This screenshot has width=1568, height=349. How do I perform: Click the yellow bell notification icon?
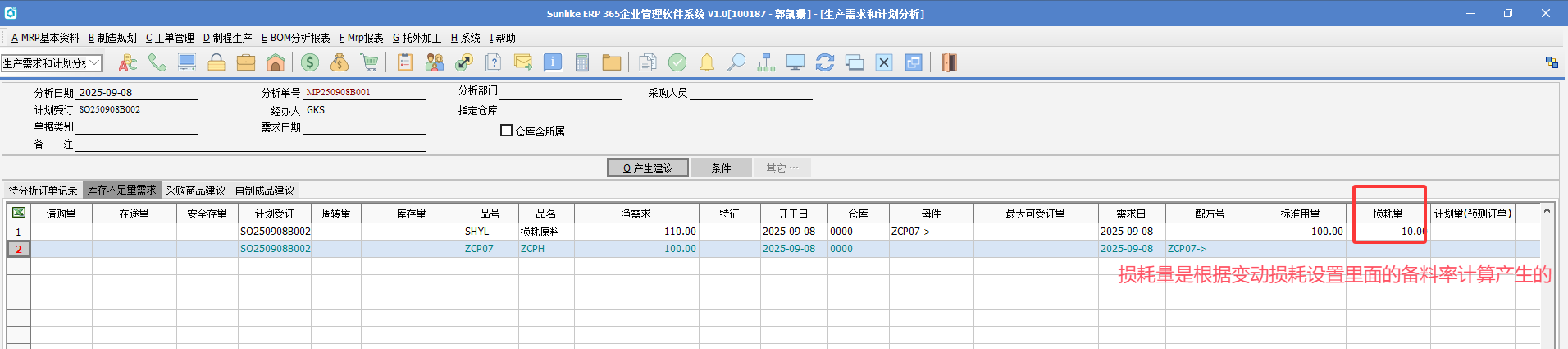707,62
